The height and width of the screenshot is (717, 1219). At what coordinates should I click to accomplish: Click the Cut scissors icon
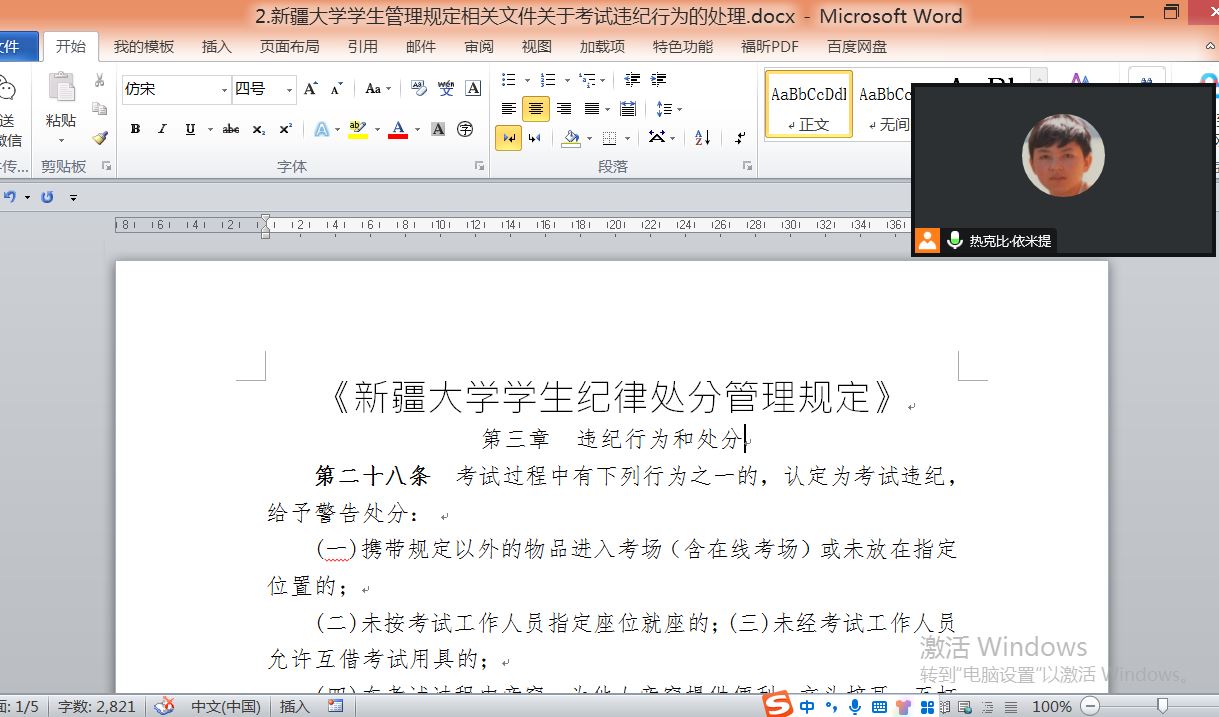[99, 80]
